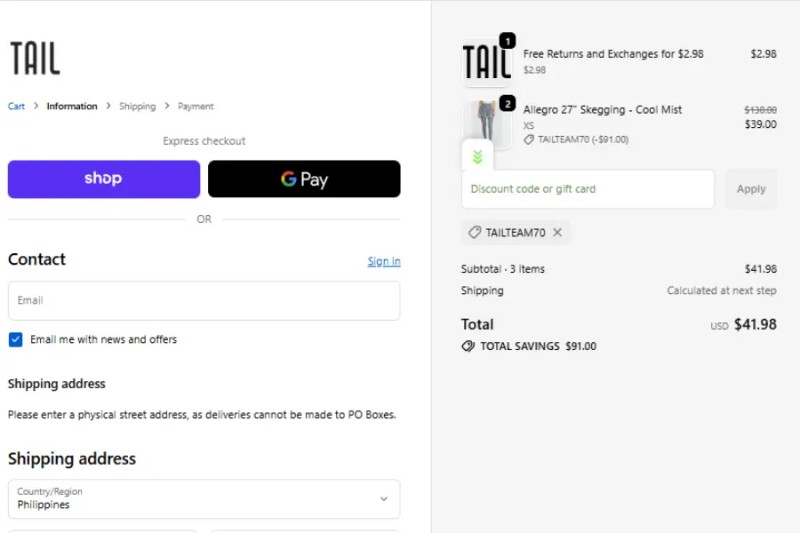This screenshot has height=533, width=800.
Task: Click the quantity badge 2 on Skegging item
Action: pyautogui.click(x=508, y=104)
